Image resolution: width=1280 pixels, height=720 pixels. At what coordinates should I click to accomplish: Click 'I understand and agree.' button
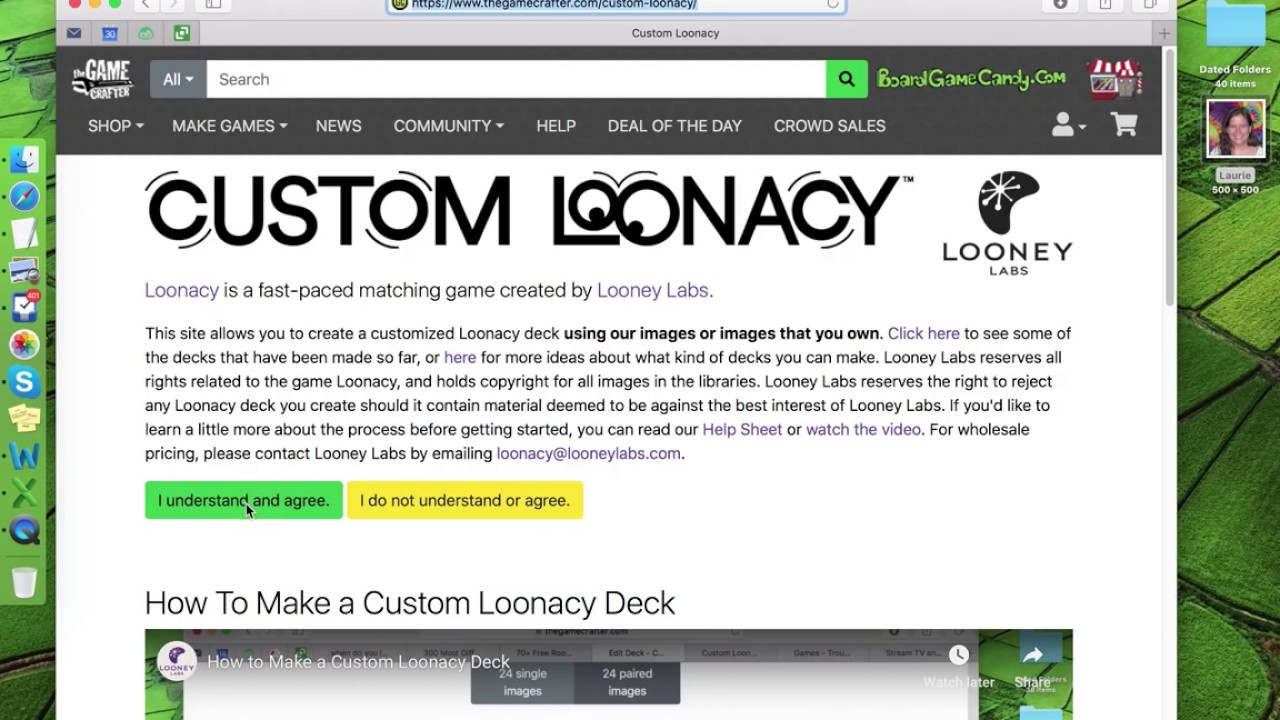243,500
